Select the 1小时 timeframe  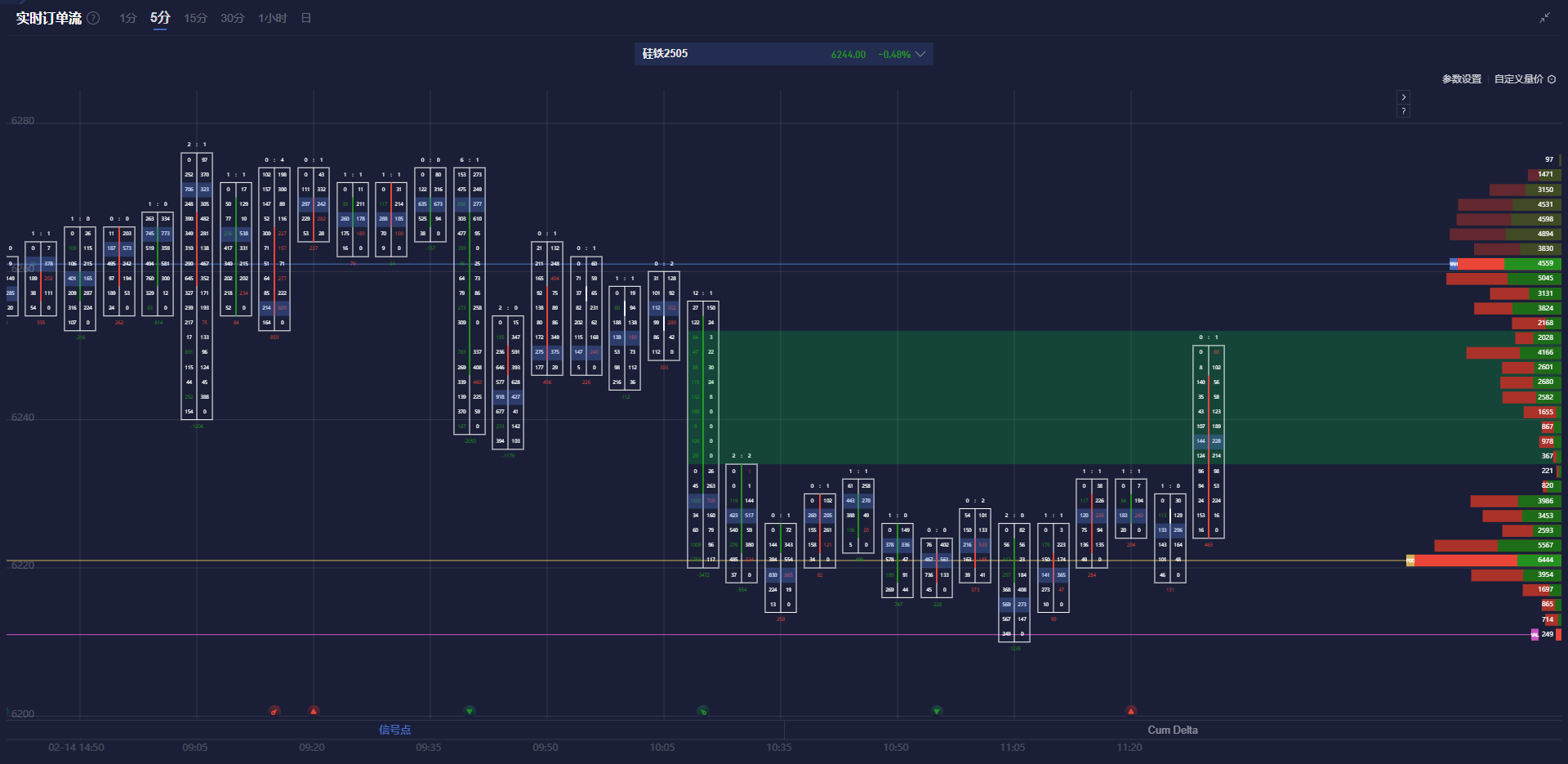pos(272,18)
